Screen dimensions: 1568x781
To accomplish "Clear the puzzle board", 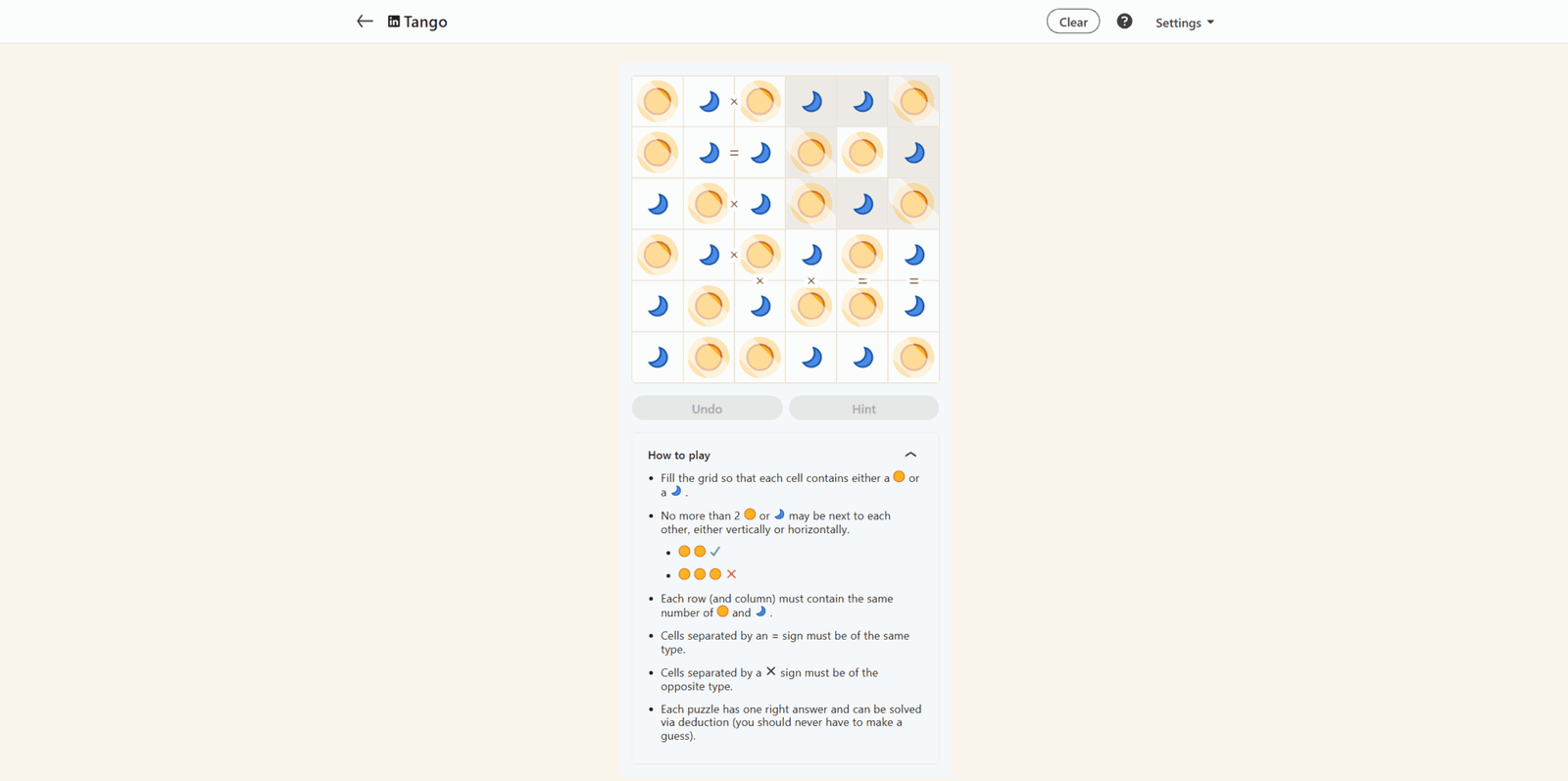I will tap(1073, 22).
